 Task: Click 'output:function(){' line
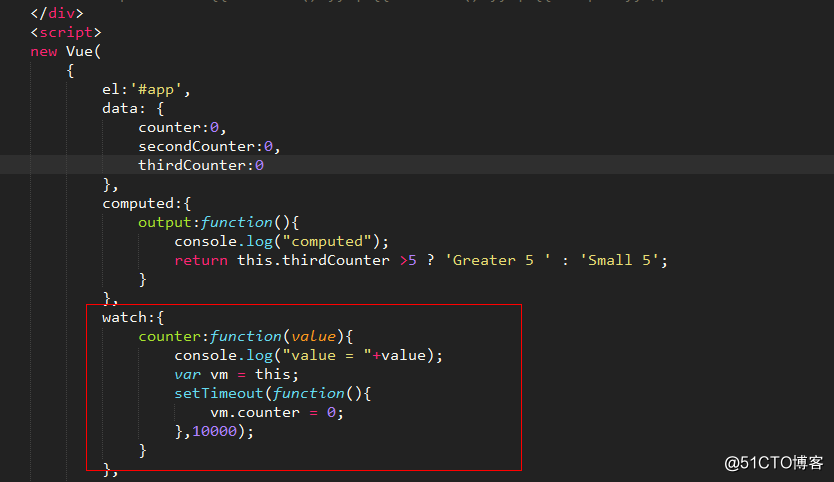[219, 222]
